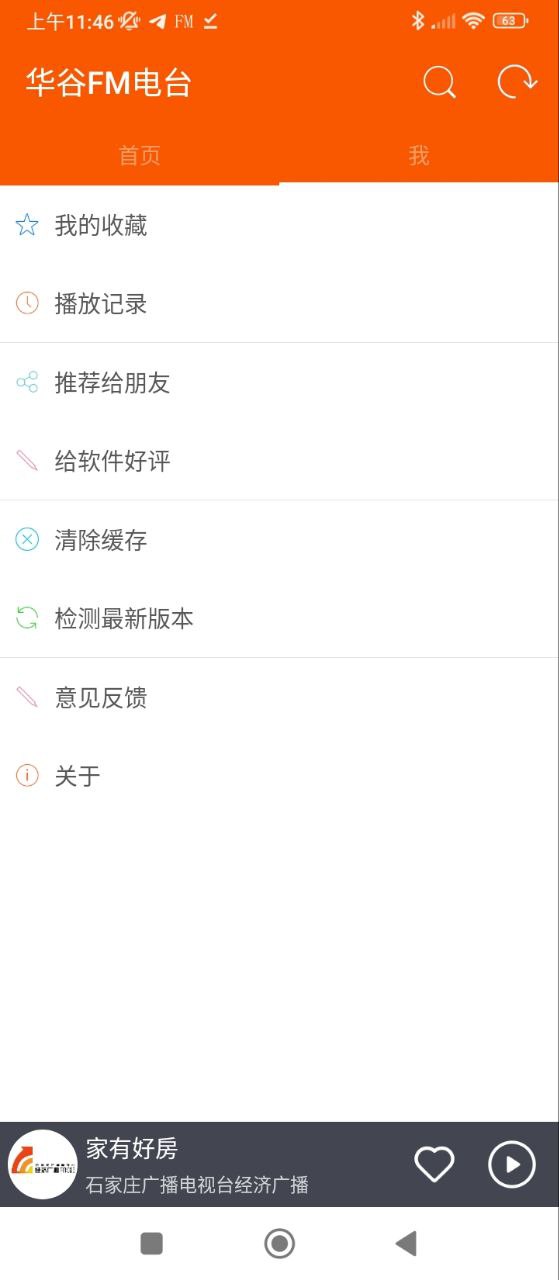The height and width of the screenshot is (1280, 559).
Task: Open the 播放记录 history entry
Action: click(x=279, y=303)
